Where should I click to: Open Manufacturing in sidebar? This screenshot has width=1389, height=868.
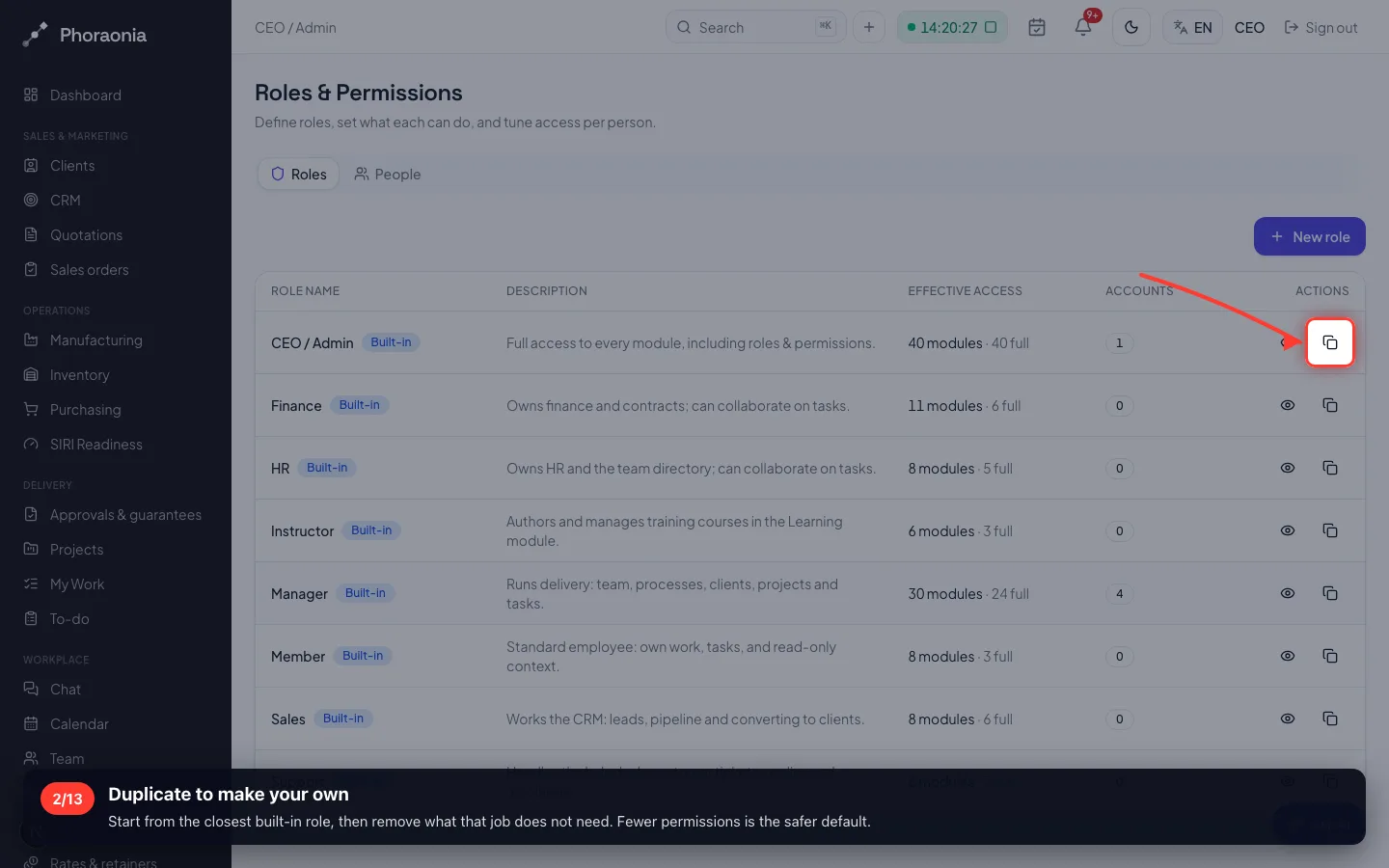point(116,339)
